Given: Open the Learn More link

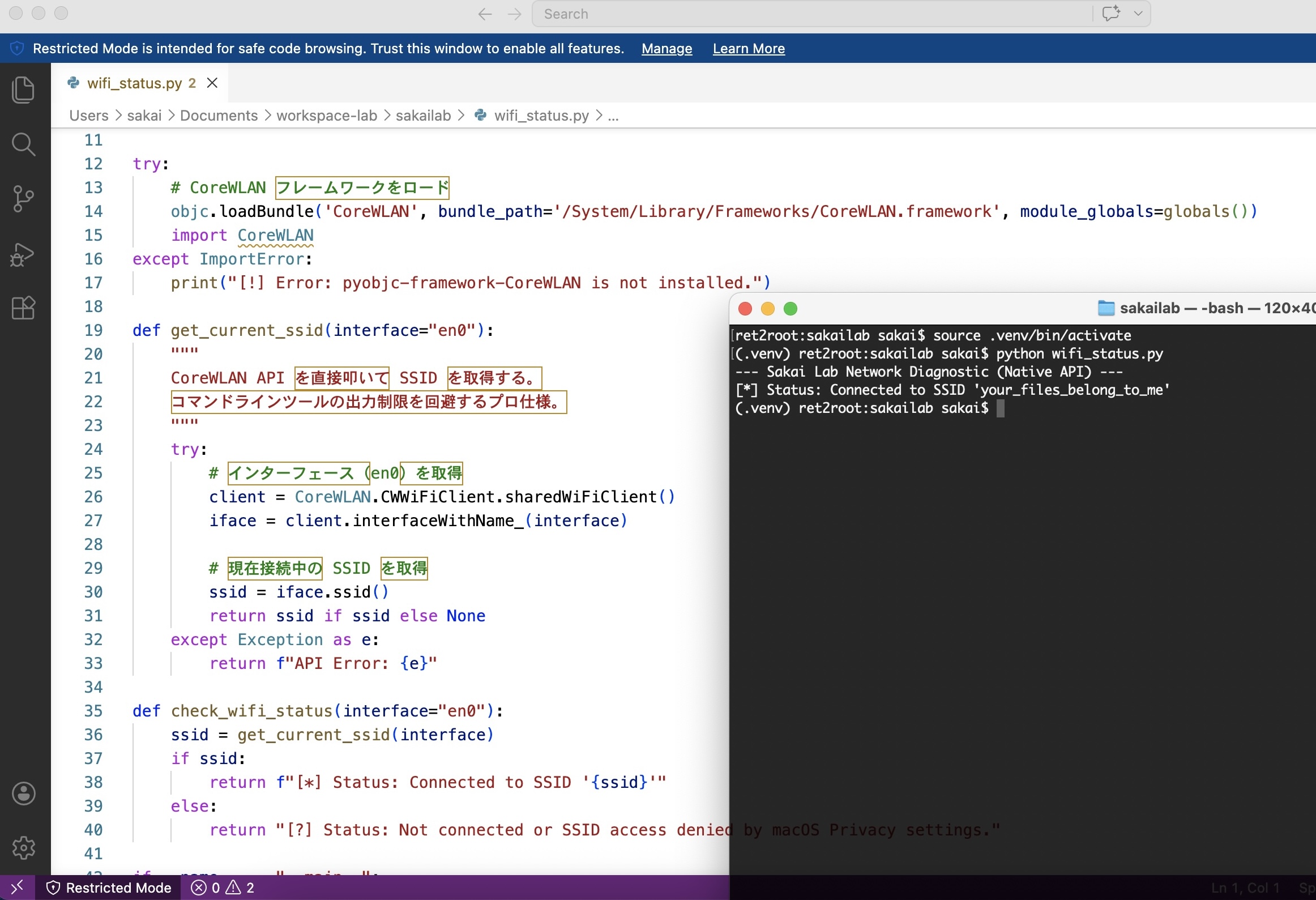Looking at the screenshot, I should (749, 49).
